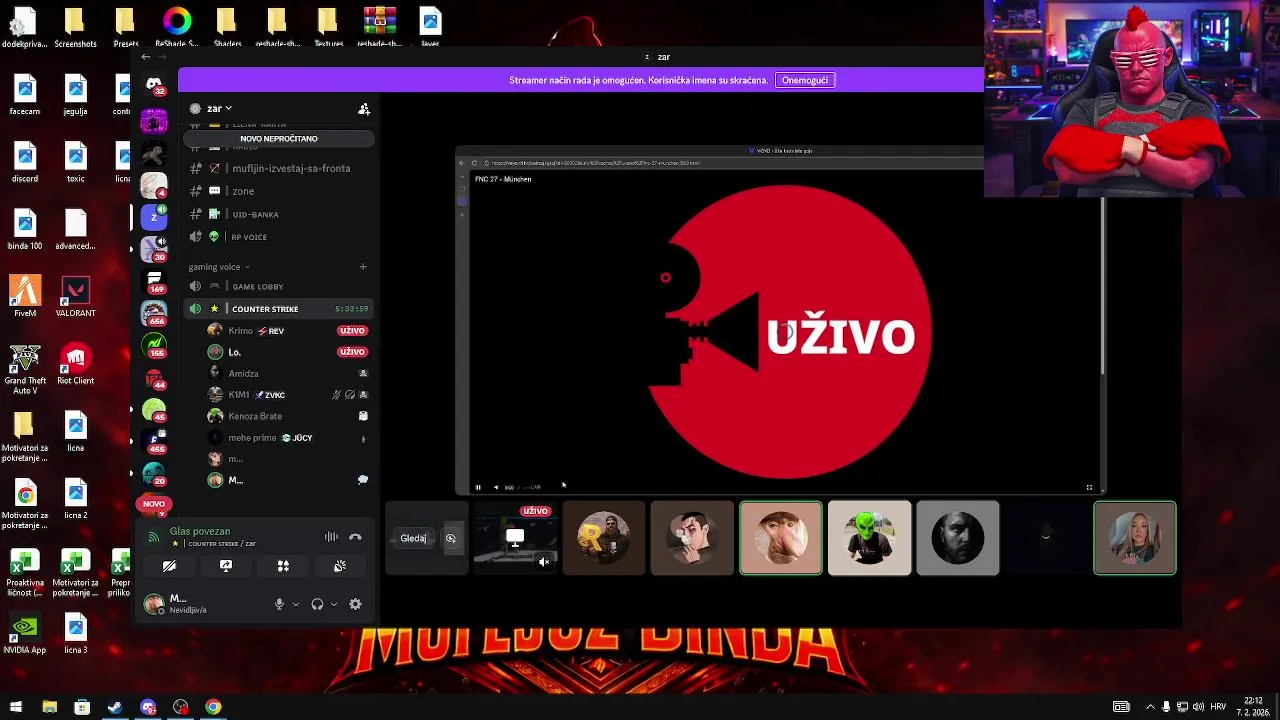Select the blonde woman participant tile
The width and height of the screenshot is (1280, 720).
(x=1135, y=538)
